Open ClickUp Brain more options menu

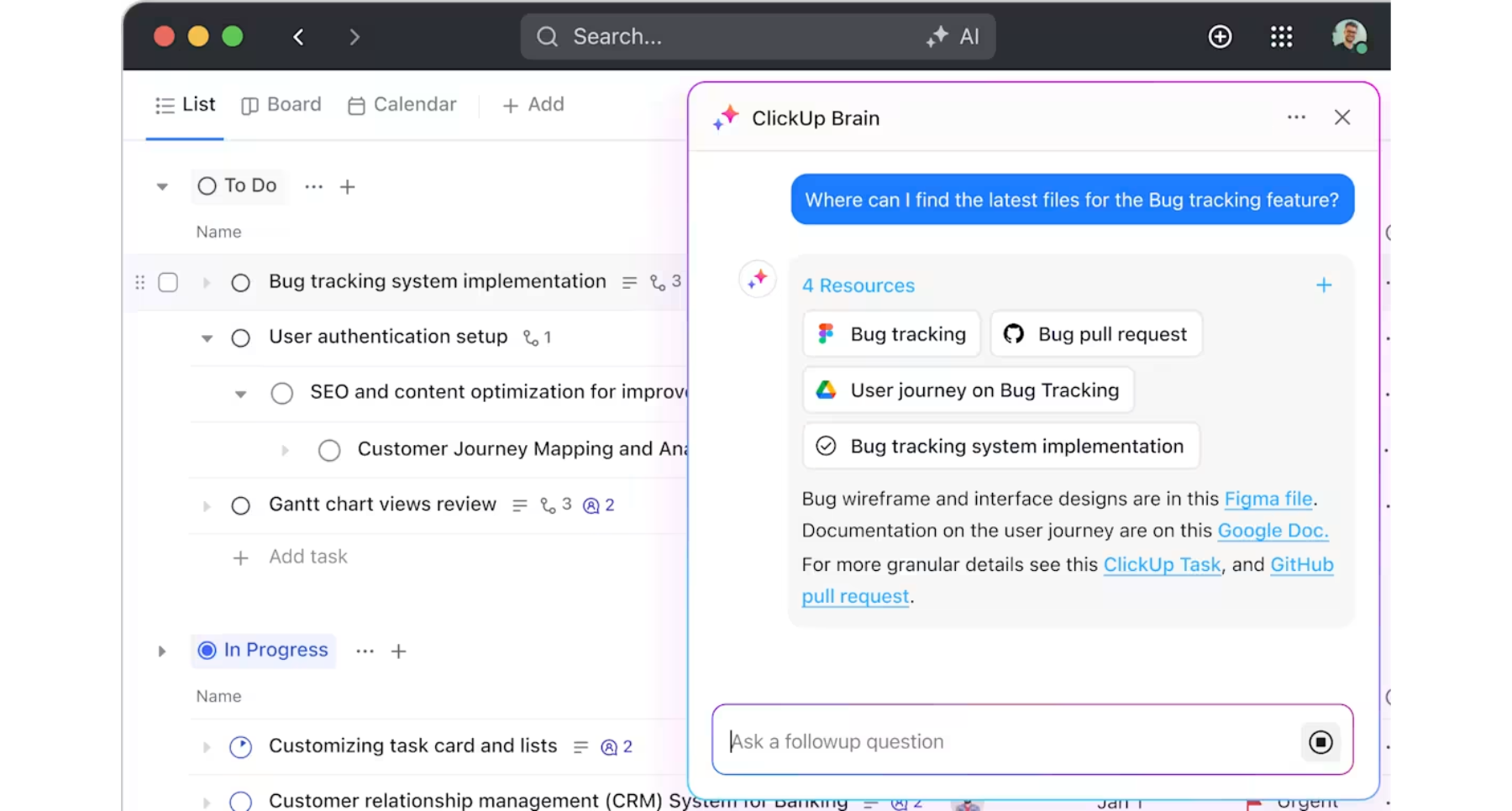point(1296,118)
